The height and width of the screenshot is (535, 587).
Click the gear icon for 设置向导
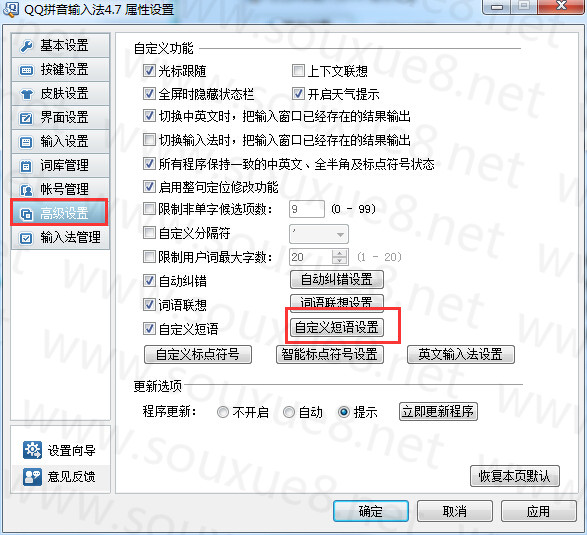[x=33, y=450]
